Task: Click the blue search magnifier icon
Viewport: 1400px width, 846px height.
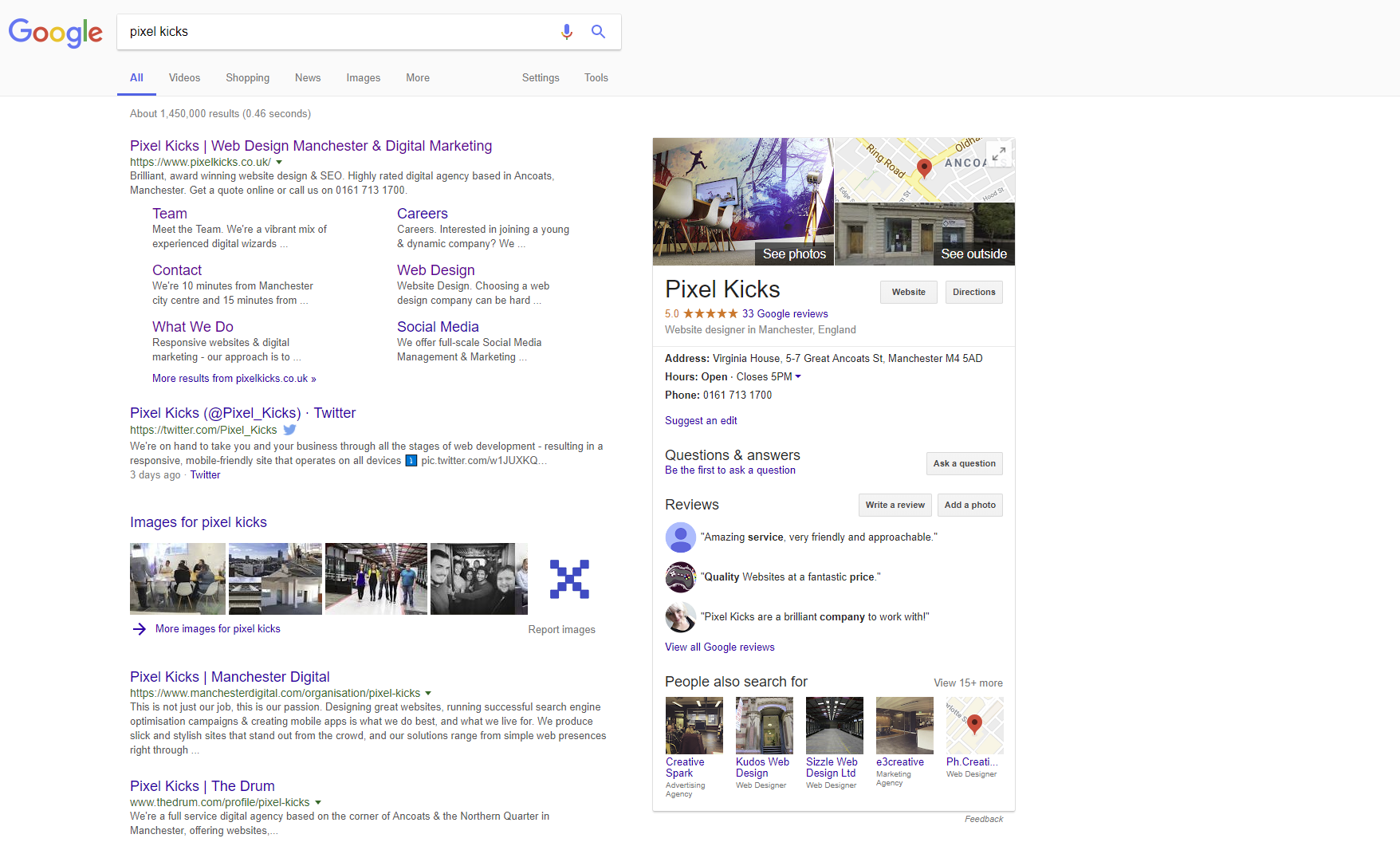Action: pos(598,32)
